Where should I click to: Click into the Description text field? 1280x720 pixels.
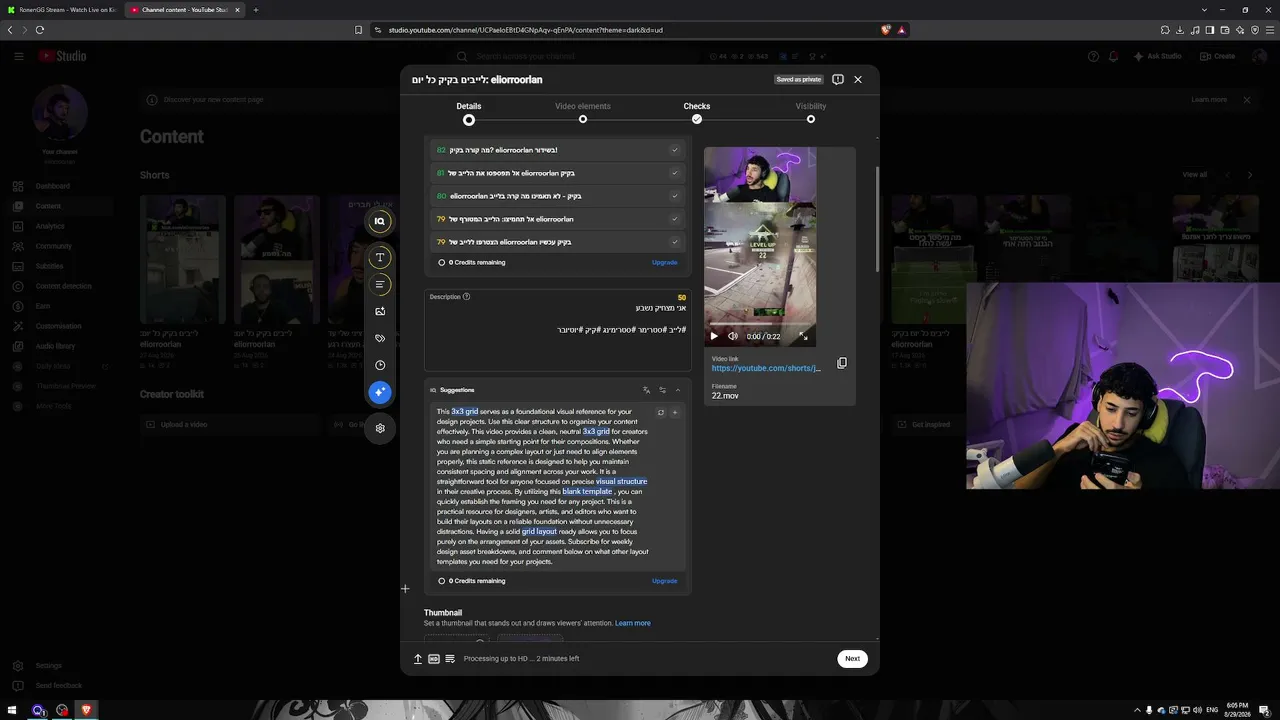click(x=558, y=330)
